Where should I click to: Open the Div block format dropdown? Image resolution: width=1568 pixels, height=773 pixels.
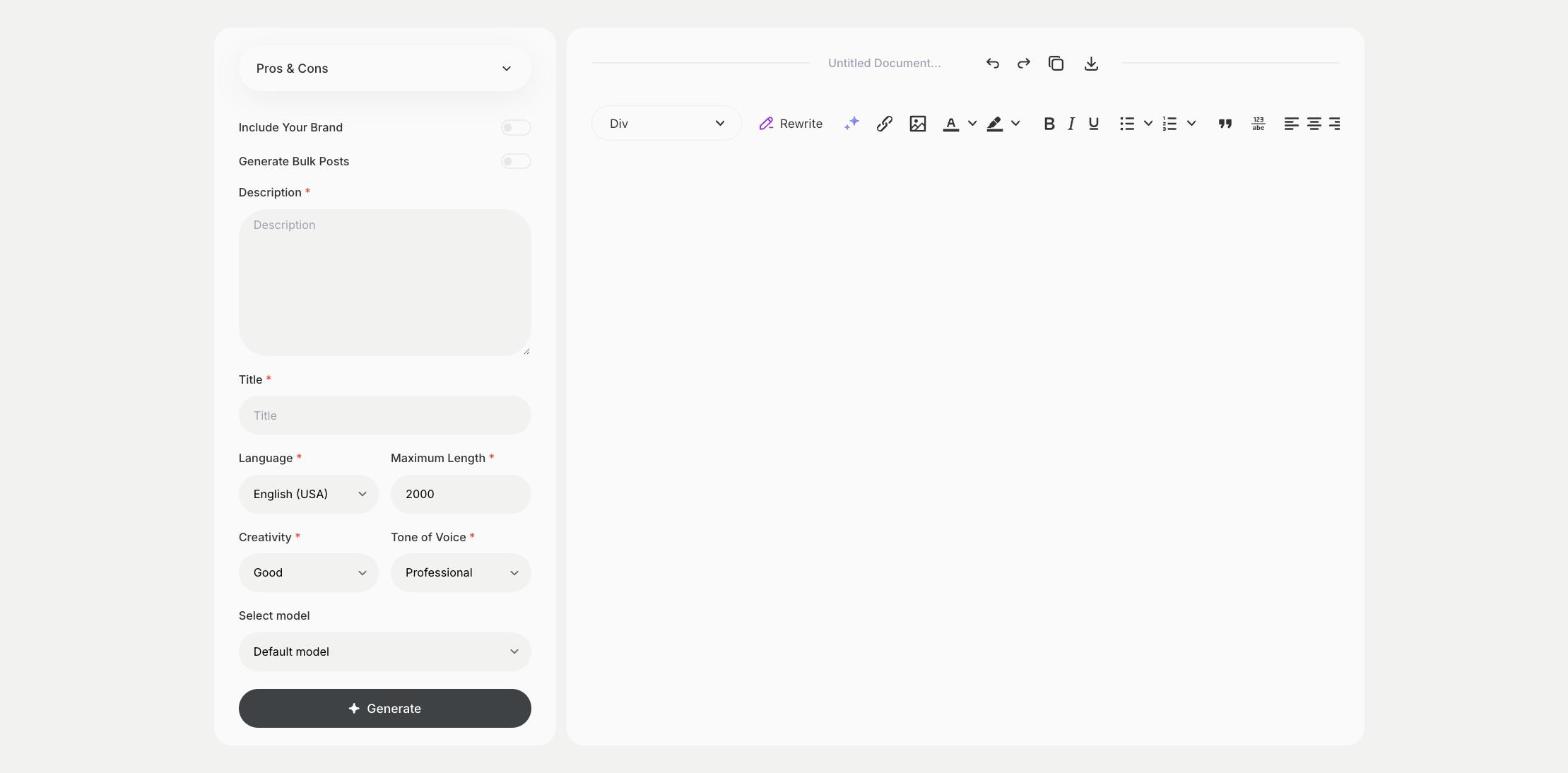pos(666,123)
